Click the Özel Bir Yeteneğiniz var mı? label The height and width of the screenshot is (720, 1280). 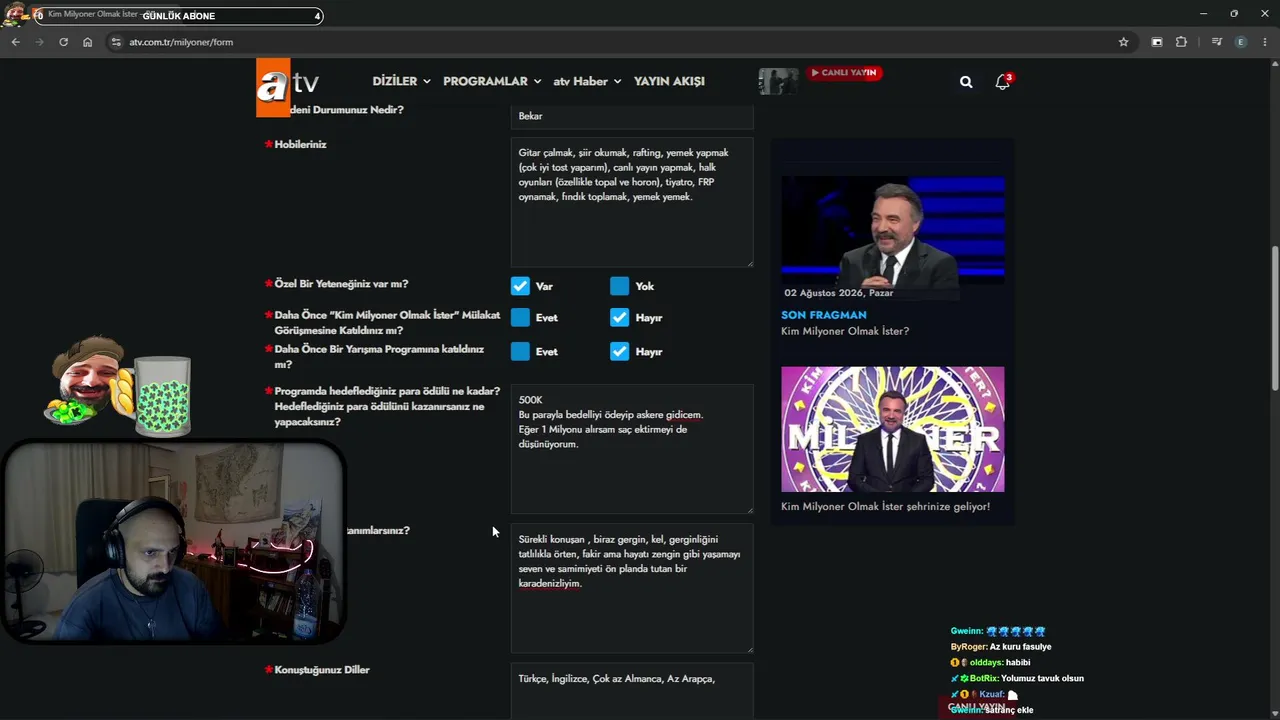[x=341, y=284]
